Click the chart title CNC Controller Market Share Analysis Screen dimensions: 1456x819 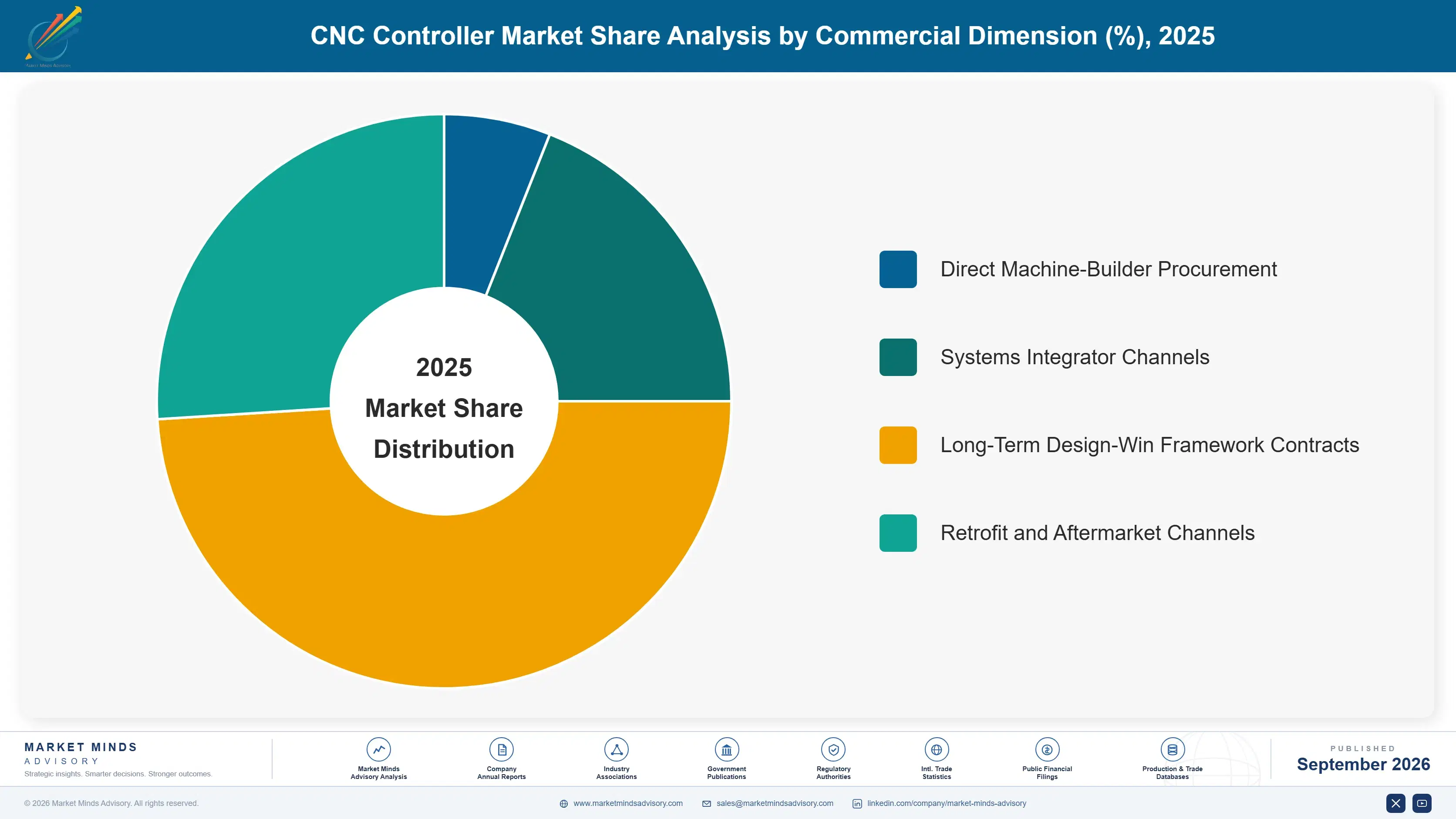tap(762, 36)
